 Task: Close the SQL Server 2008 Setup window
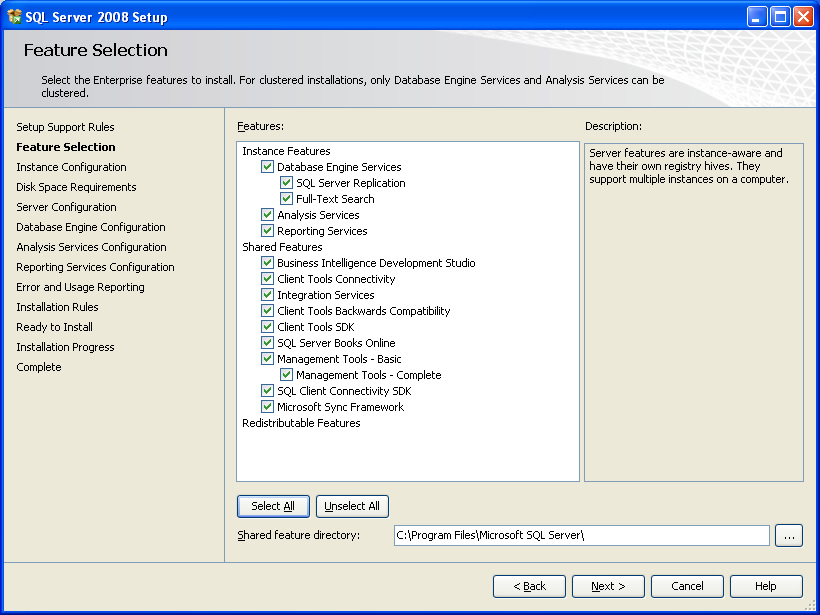point(803,17)
